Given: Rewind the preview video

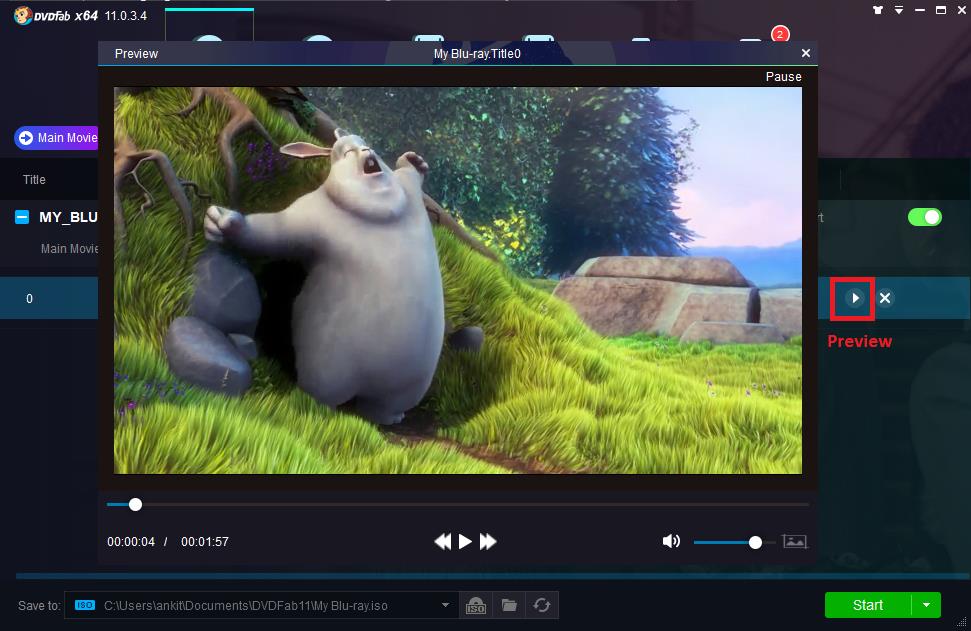Looking at the screenshot, I should 442,542.
